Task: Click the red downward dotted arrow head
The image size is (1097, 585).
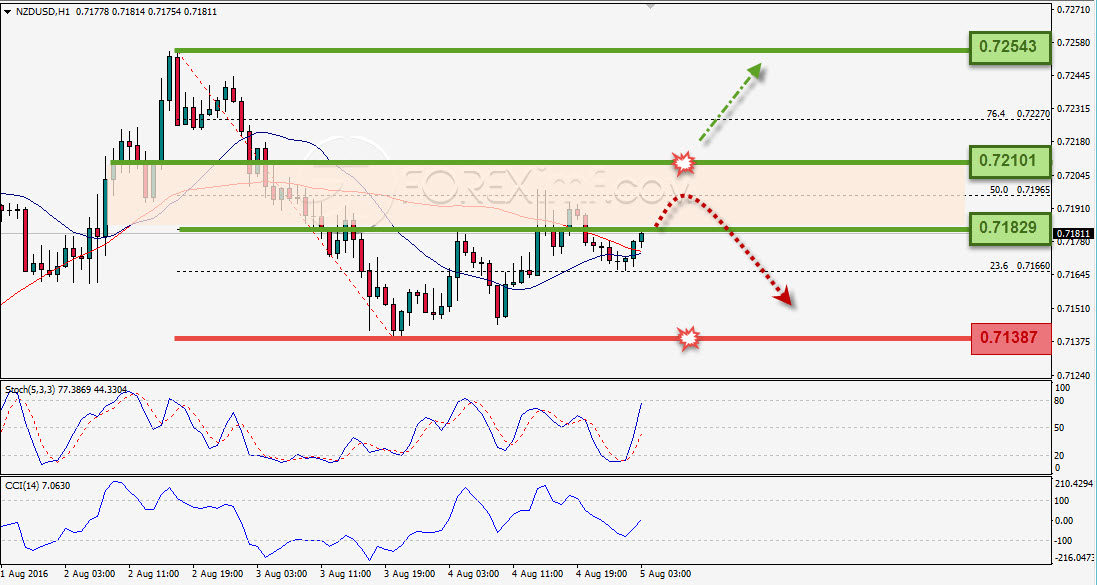Action: pyautogui.click(x=784, y=295)
